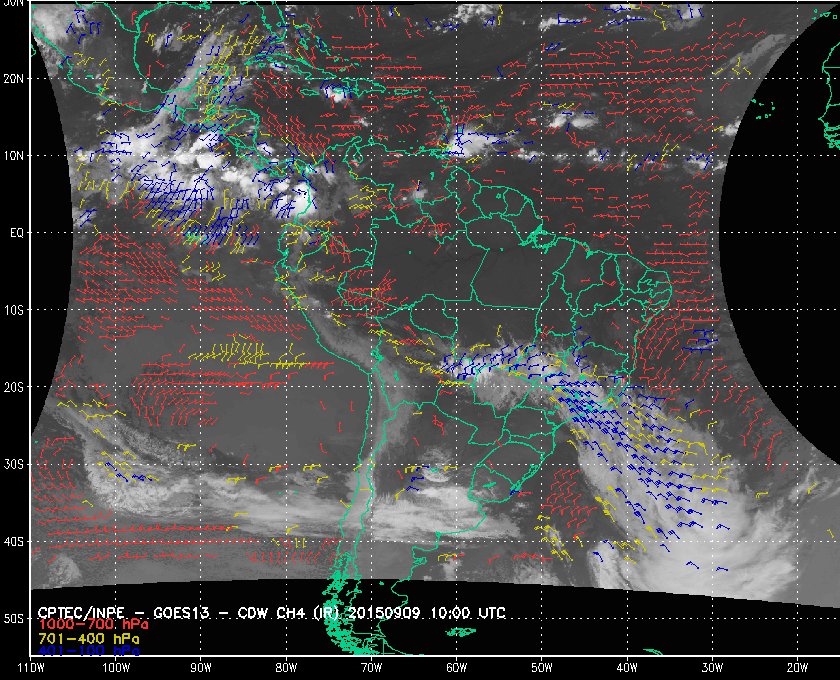Click the 30W longitude axis label
Screen dimensions: 840x680
pos(712,667)
